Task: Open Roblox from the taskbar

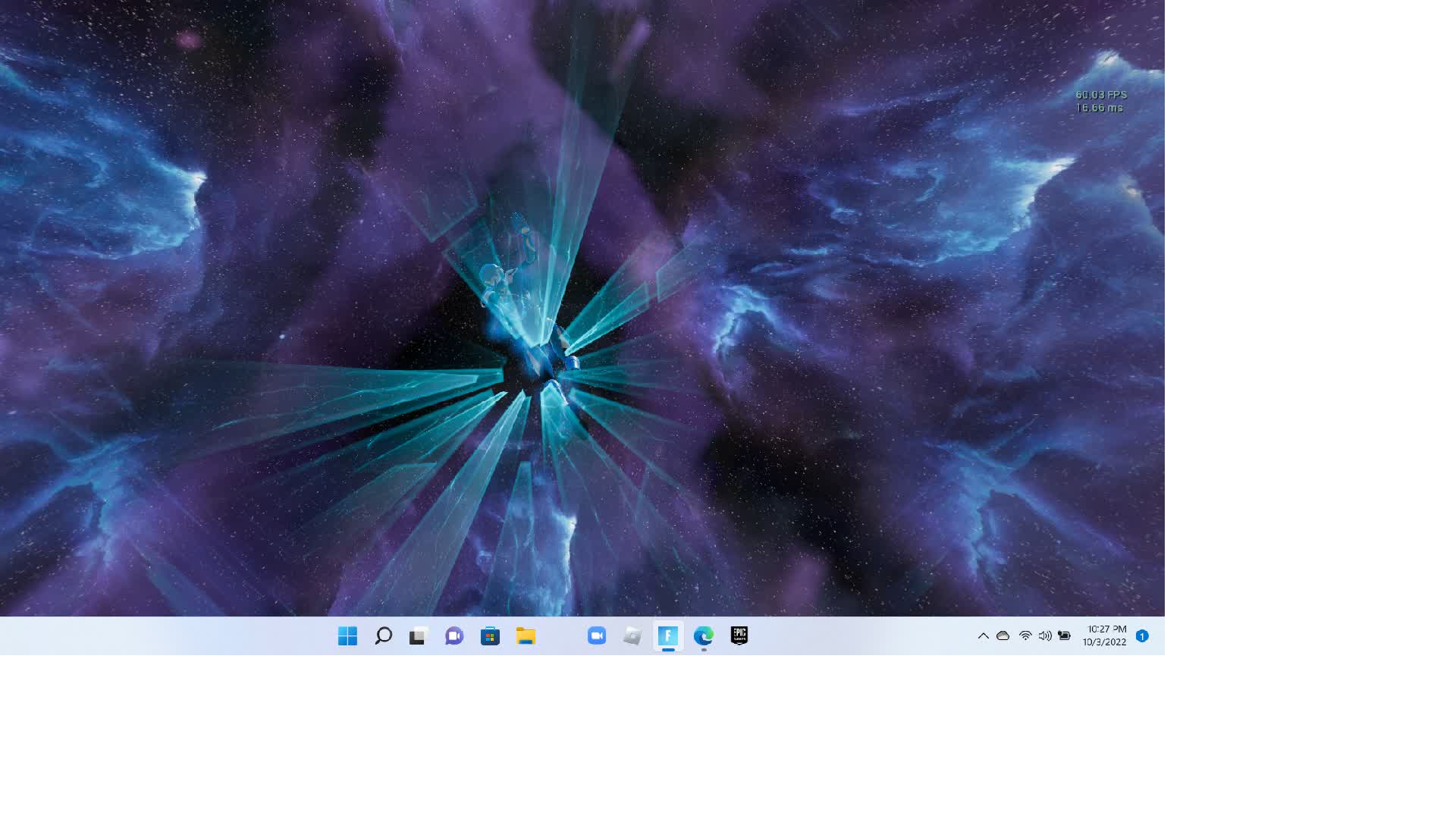Action: coord(632,636)
